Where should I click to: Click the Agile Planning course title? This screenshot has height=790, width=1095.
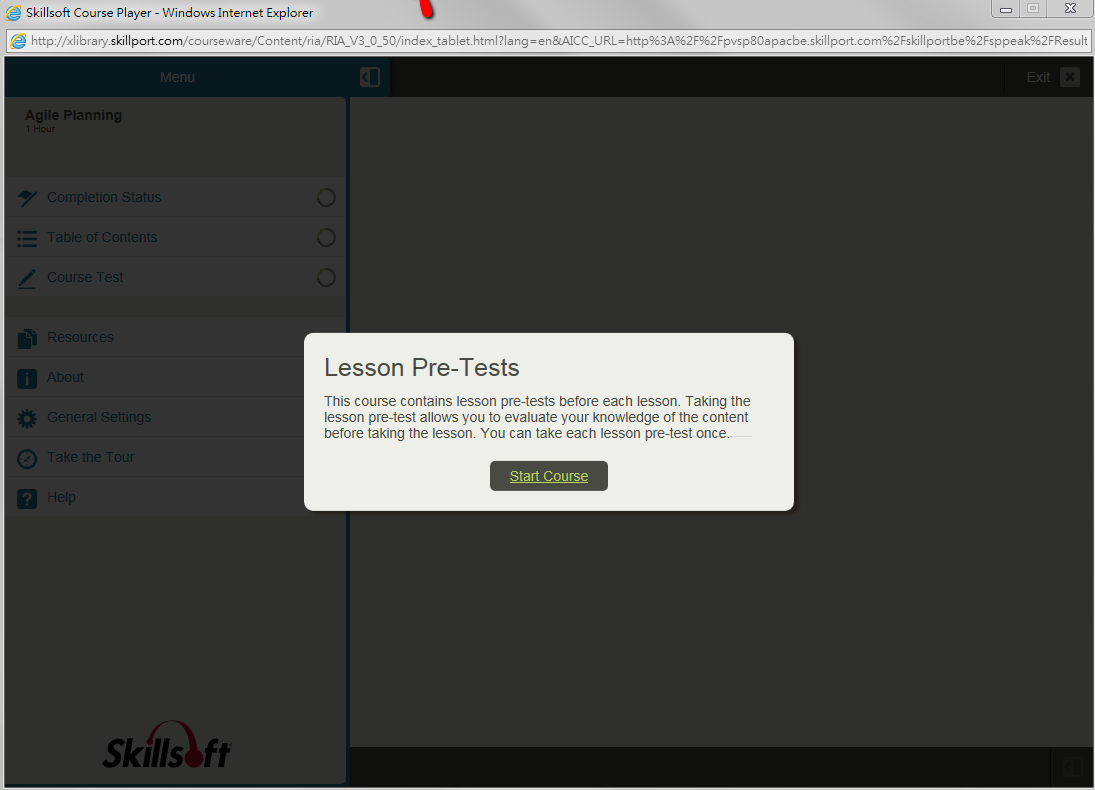pos(73,115)
